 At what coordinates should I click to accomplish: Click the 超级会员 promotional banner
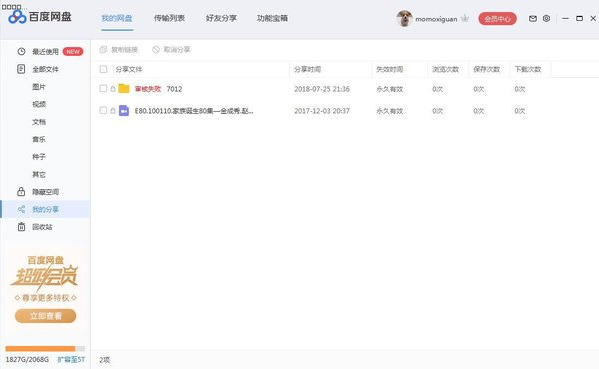(45, 289)
